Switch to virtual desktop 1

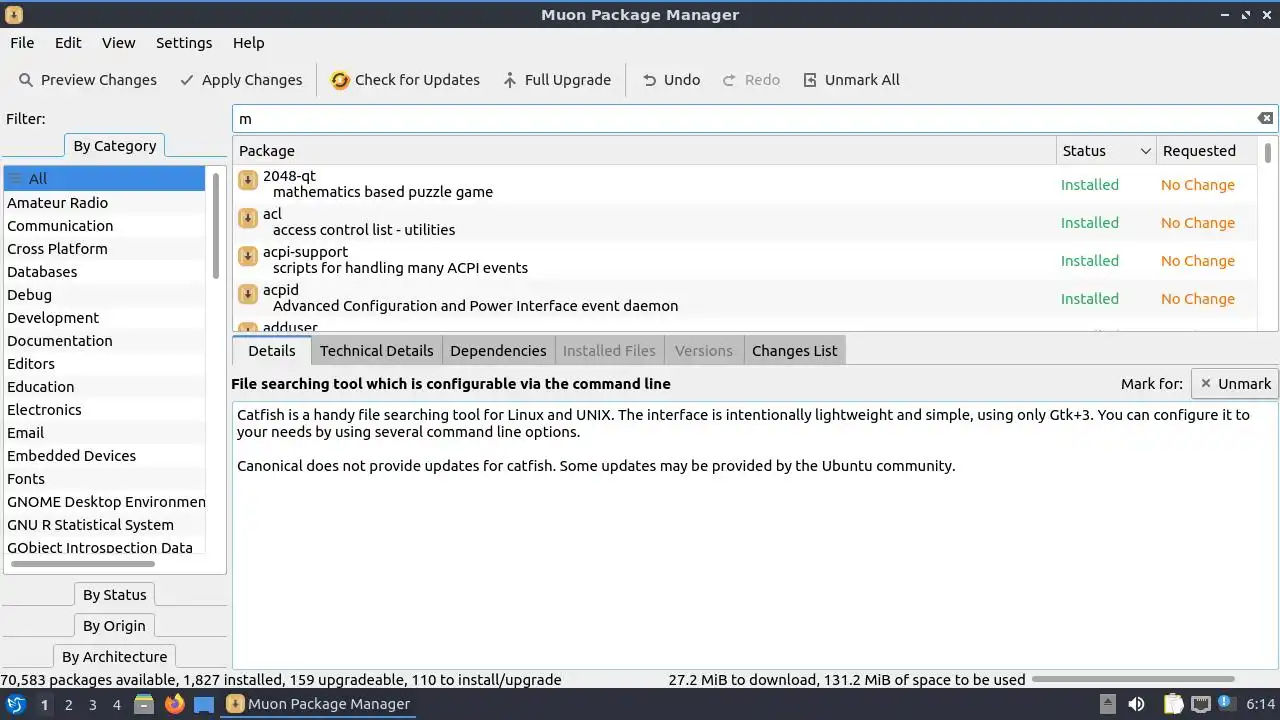point(44,704)
